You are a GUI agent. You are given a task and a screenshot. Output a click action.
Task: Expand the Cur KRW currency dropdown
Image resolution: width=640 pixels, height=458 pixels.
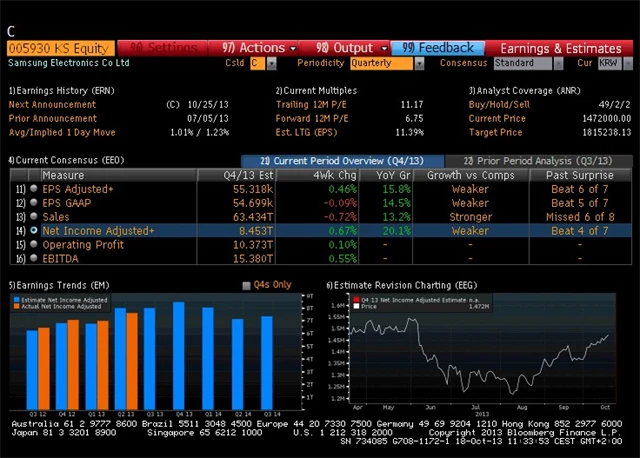(x=612, y=63)
